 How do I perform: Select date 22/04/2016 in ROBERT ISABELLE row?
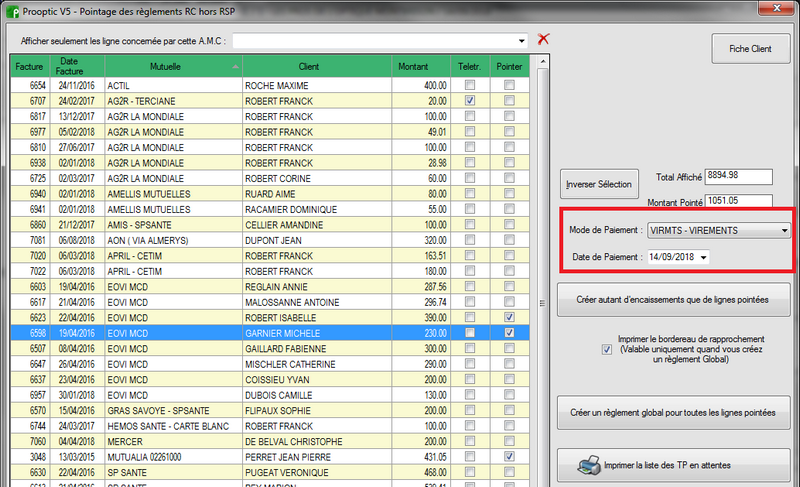pos(77,318)
